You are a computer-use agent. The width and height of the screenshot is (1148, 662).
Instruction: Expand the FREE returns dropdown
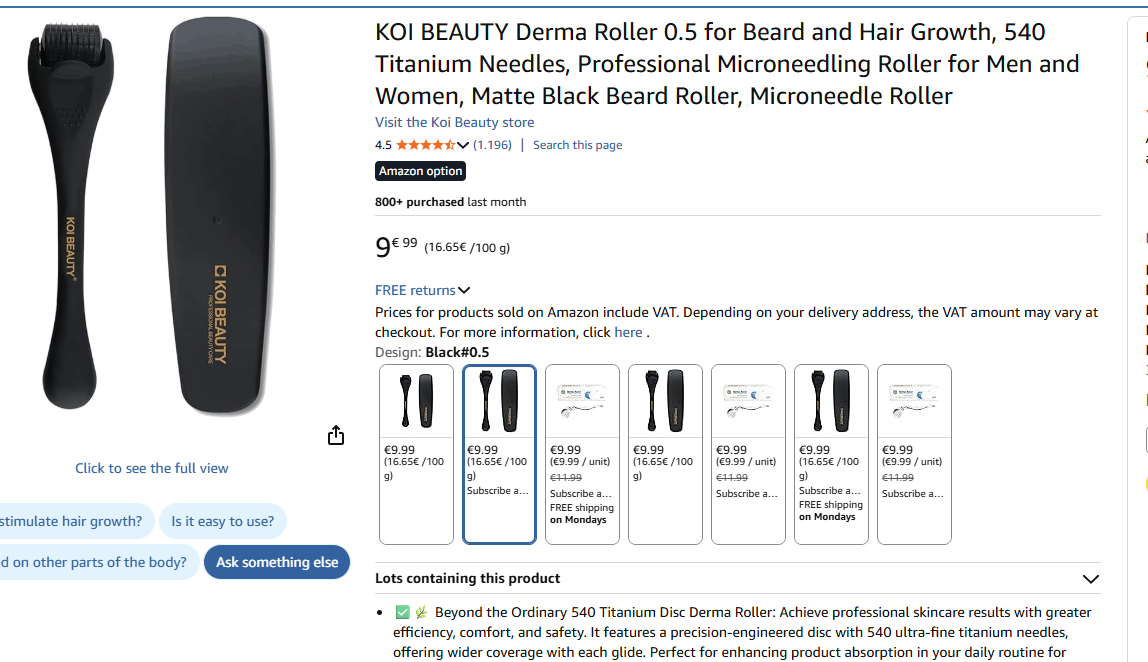[x=463, y=291]
